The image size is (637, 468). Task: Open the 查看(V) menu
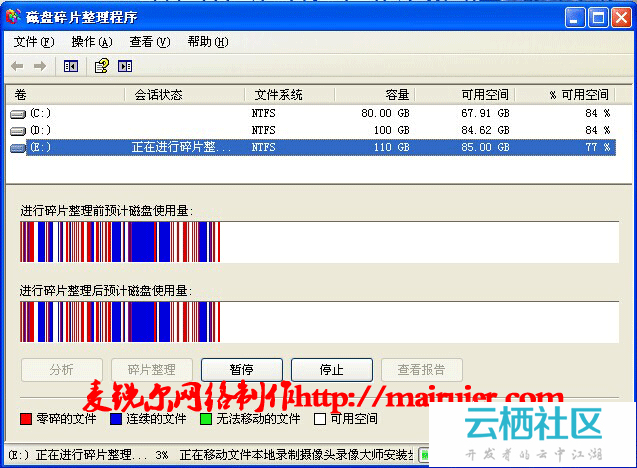[x=150, y=42]
